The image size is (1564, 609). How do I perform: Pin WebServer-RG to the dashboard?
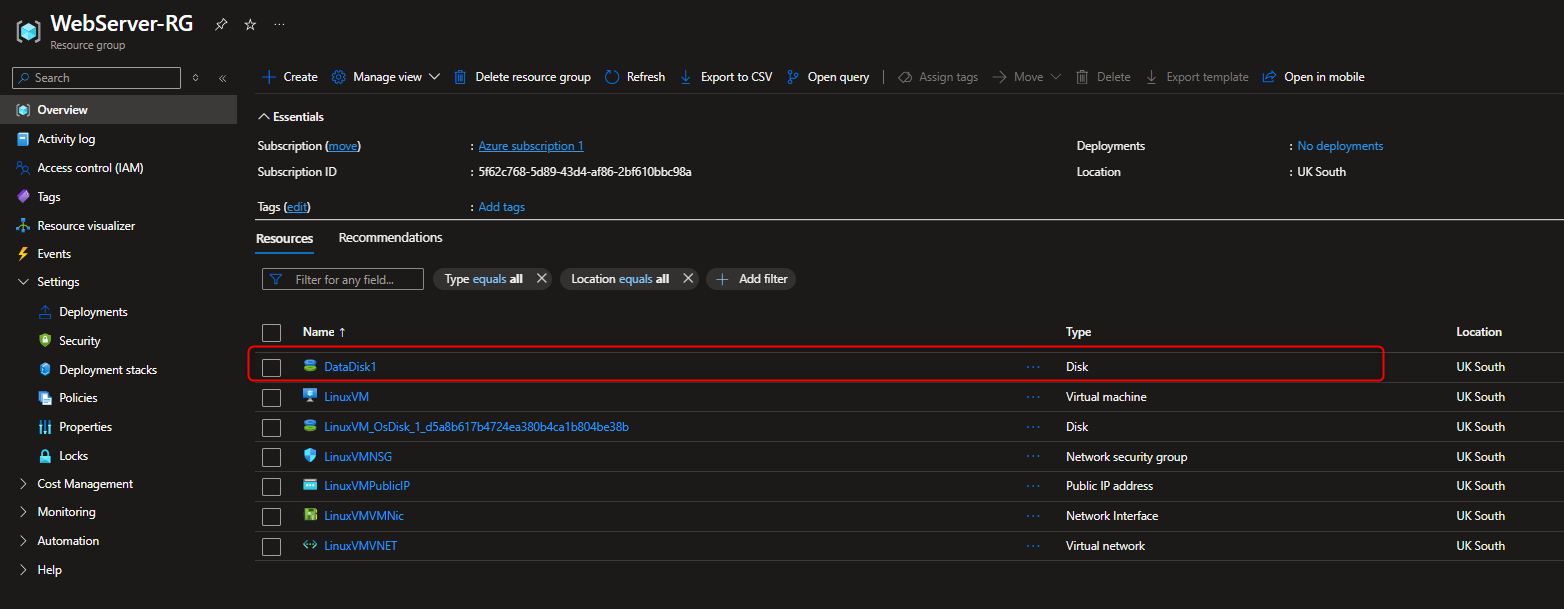220,24
